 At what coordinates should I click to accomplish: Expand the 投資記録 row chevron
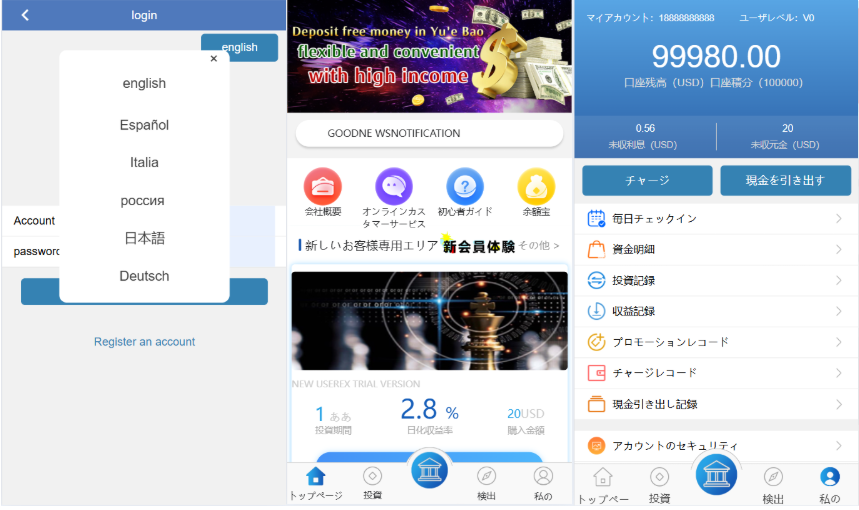pyautogui.click(x=838, y=280)
